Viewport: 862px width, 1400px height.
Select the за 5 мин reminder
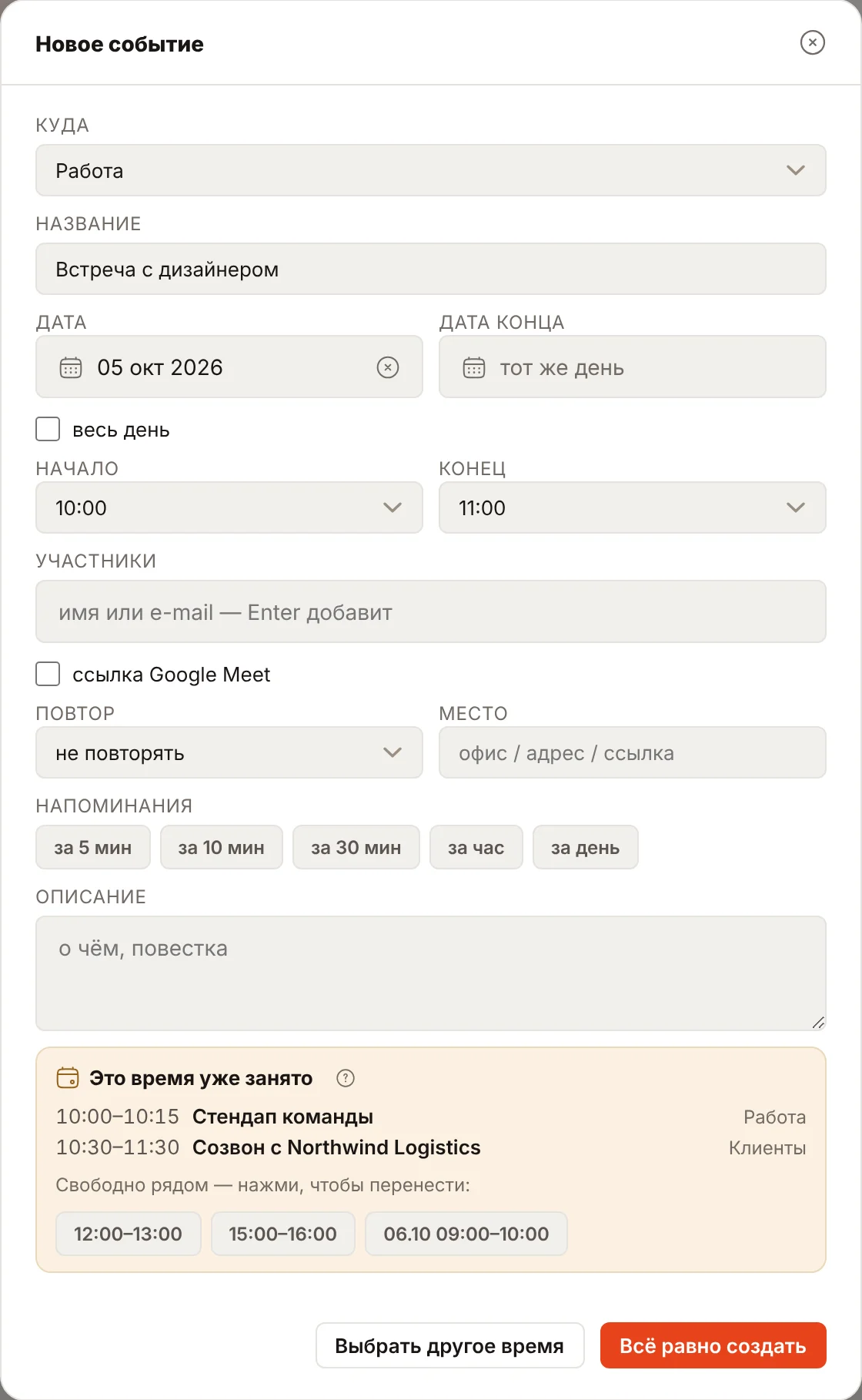pyautogui.click(x=93, y=847)
